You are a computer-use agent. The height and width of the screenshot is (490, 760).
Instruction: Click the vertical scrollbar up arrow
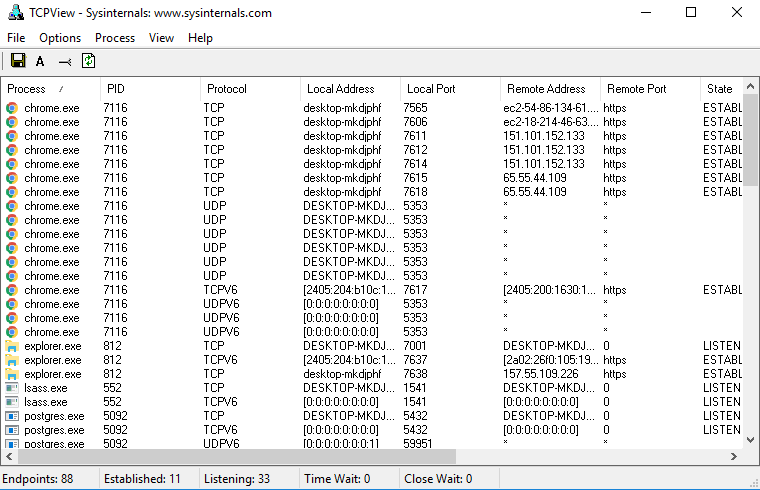point(750,86)
